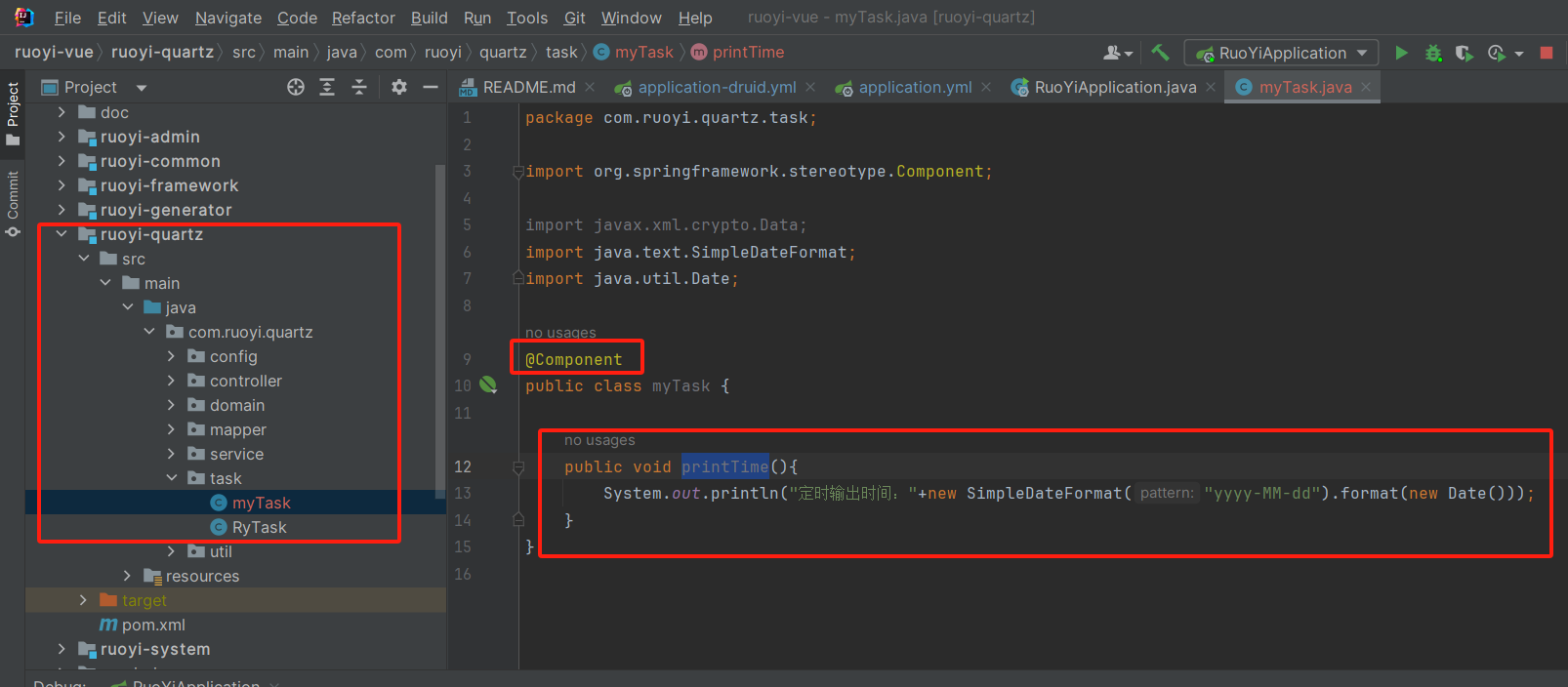Select the mapper package

238,429
